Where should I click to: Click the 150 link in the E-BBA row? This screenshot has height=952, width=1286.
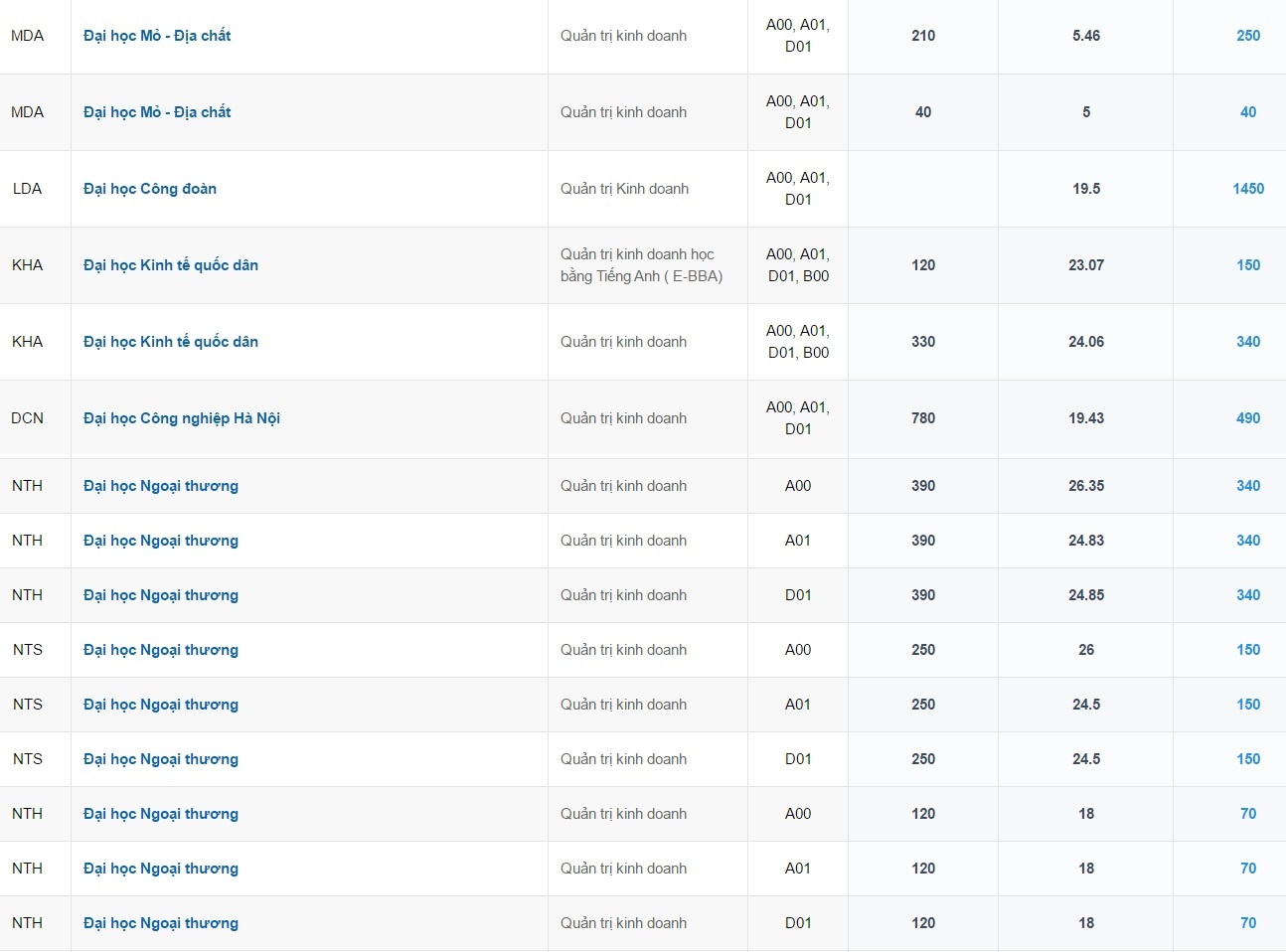pos(1247,265)
